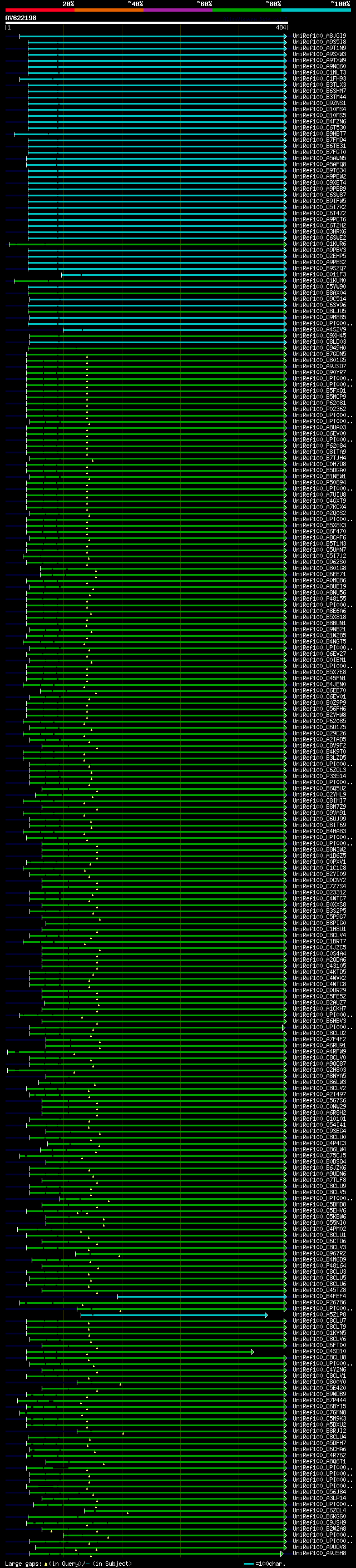Choose hit UniRef100_Q10MS4
356x1568 pixels.
pyautogui.click(x=319, y=110)
